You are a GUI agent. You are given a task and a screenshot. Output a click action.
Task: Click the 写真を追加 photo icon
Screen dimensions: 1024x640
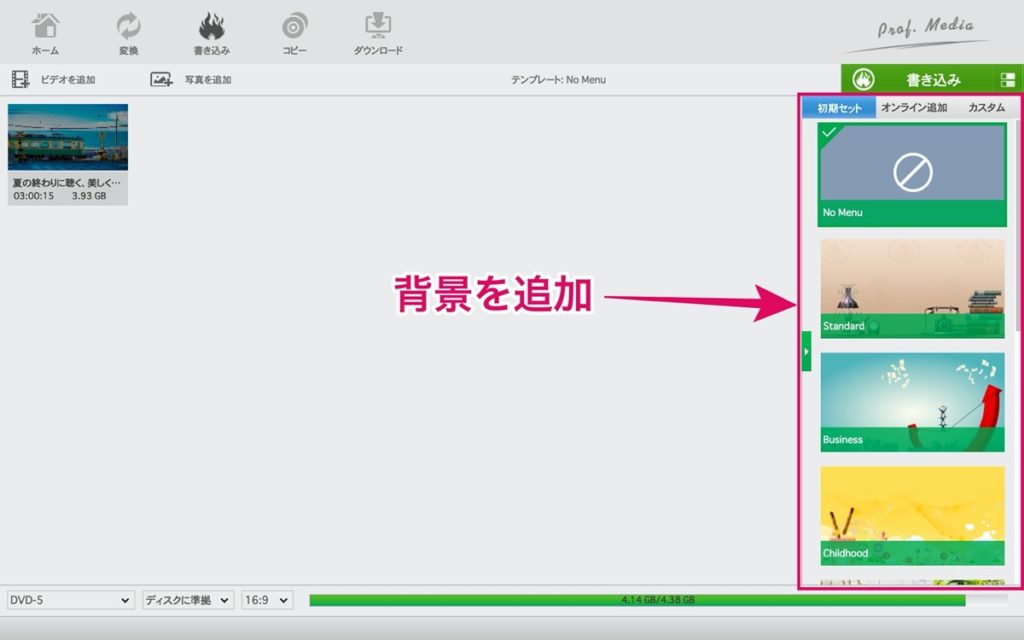click(161, 80)
